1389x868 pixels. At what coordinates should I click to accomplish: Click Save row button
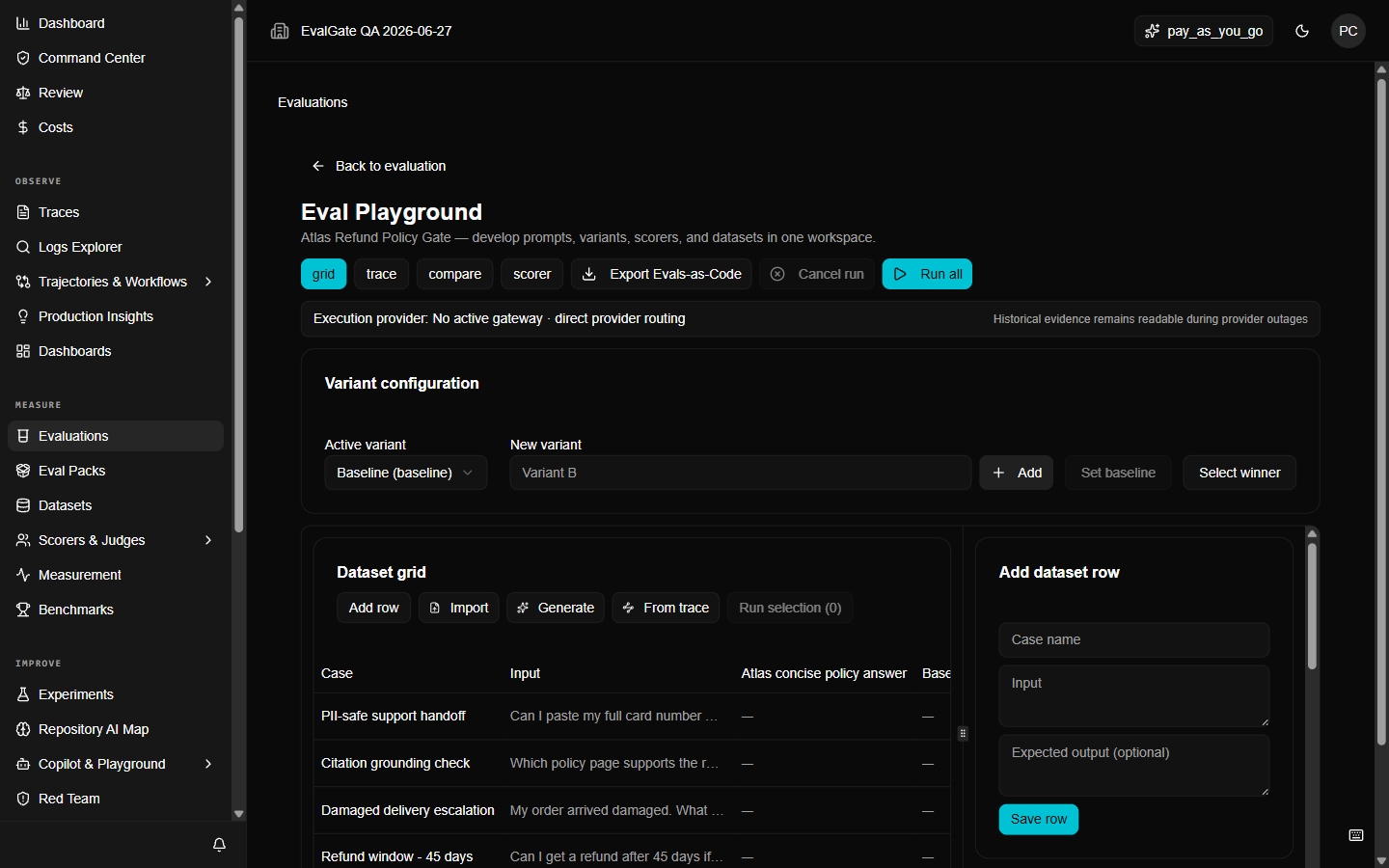(x=1039, y=819)
